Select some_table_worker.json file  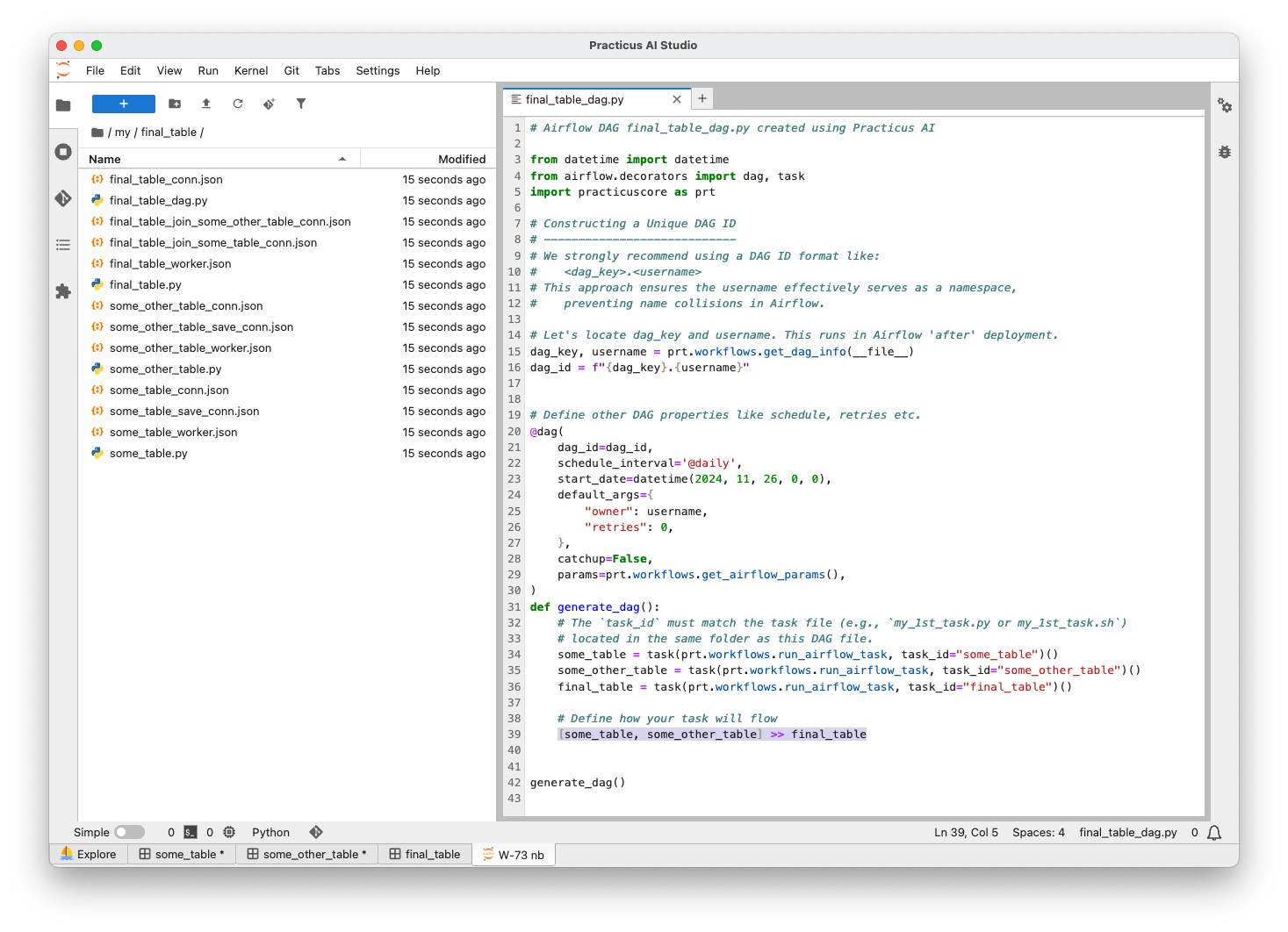(288, 432)
